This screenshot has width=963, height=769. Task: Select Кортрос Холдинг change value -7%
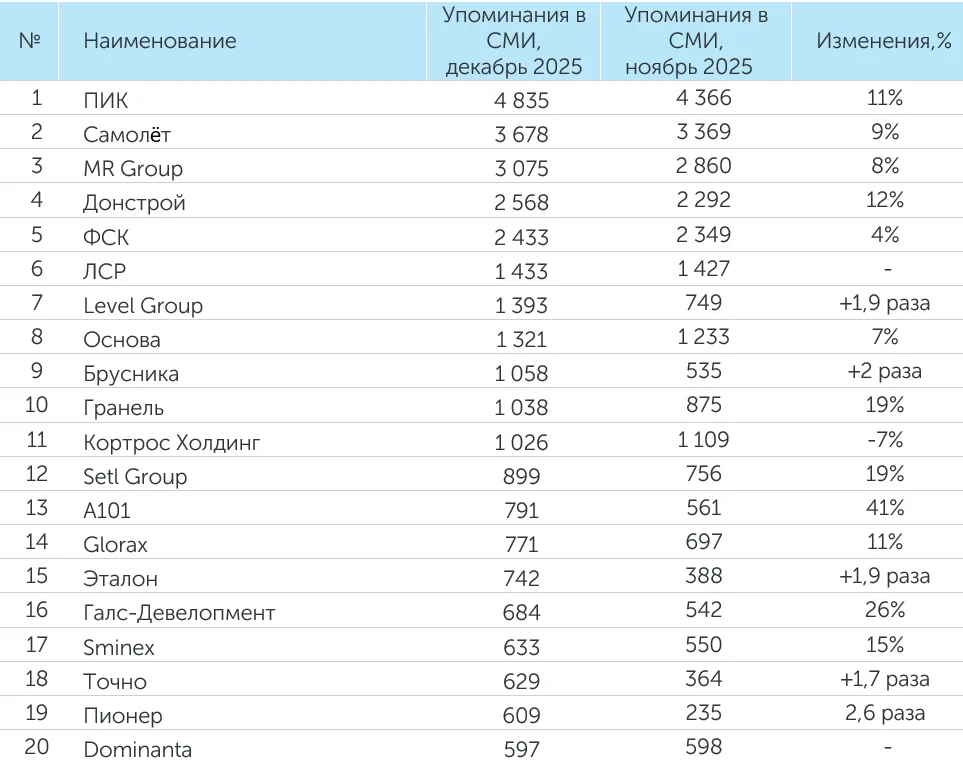[884, 440]
